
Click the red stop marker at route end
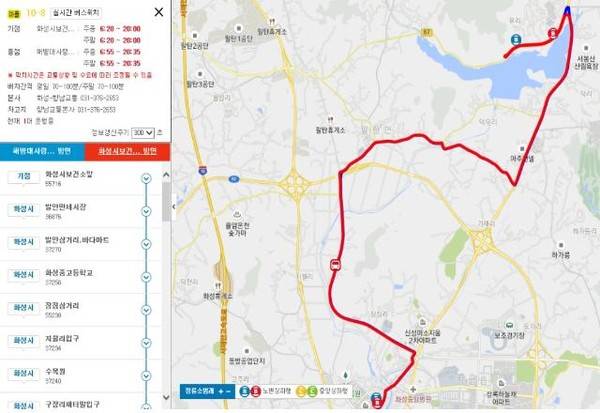coord(378,403)
